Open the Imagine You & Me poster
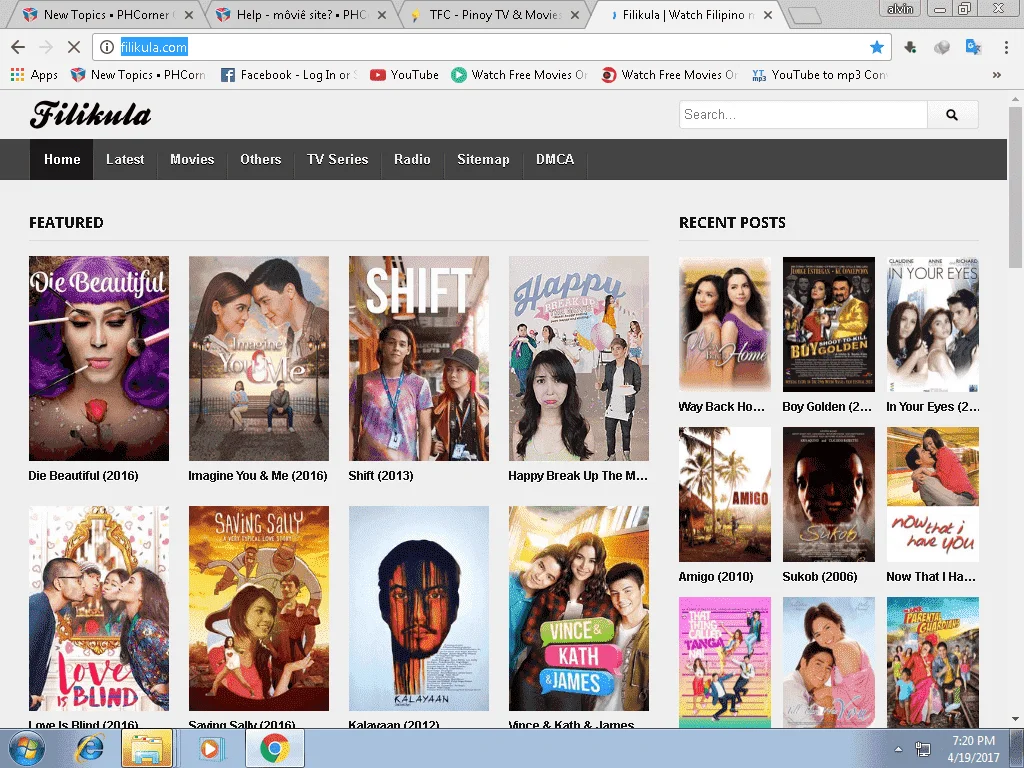The image size is (1024, 768). (259, 359)
